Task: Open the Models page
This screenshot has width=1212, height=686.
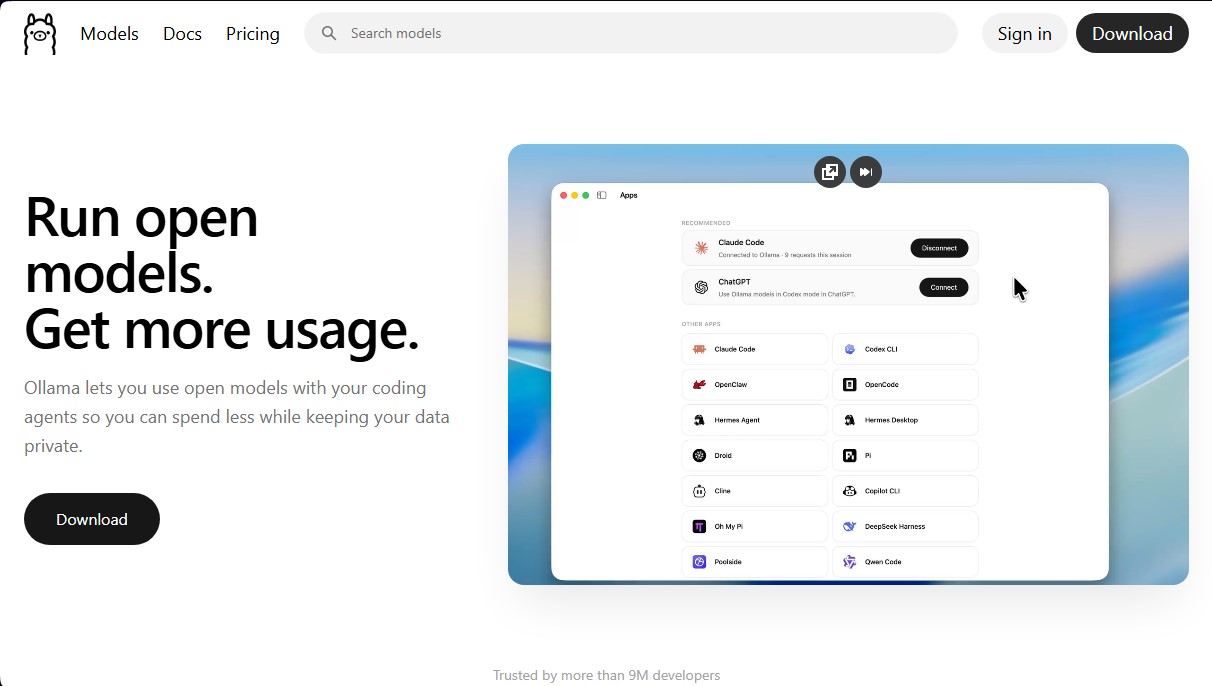Action: tap(110, 34)
